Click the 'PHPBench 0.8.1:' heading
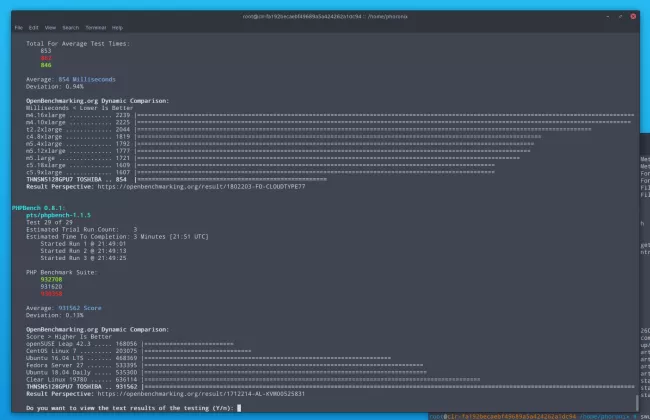The height and width of the screenshot is (420, 650). [x=39, y=208]
